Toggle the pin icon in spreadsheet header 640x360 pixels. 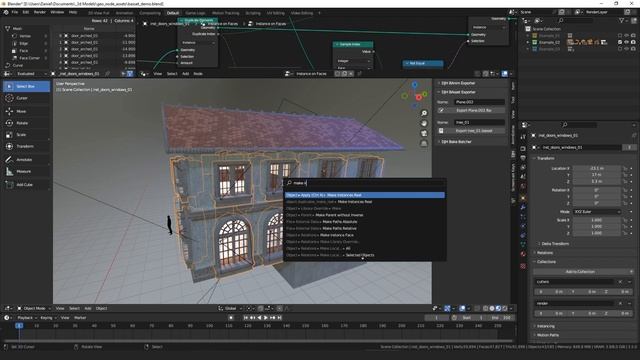pos(108,74)
